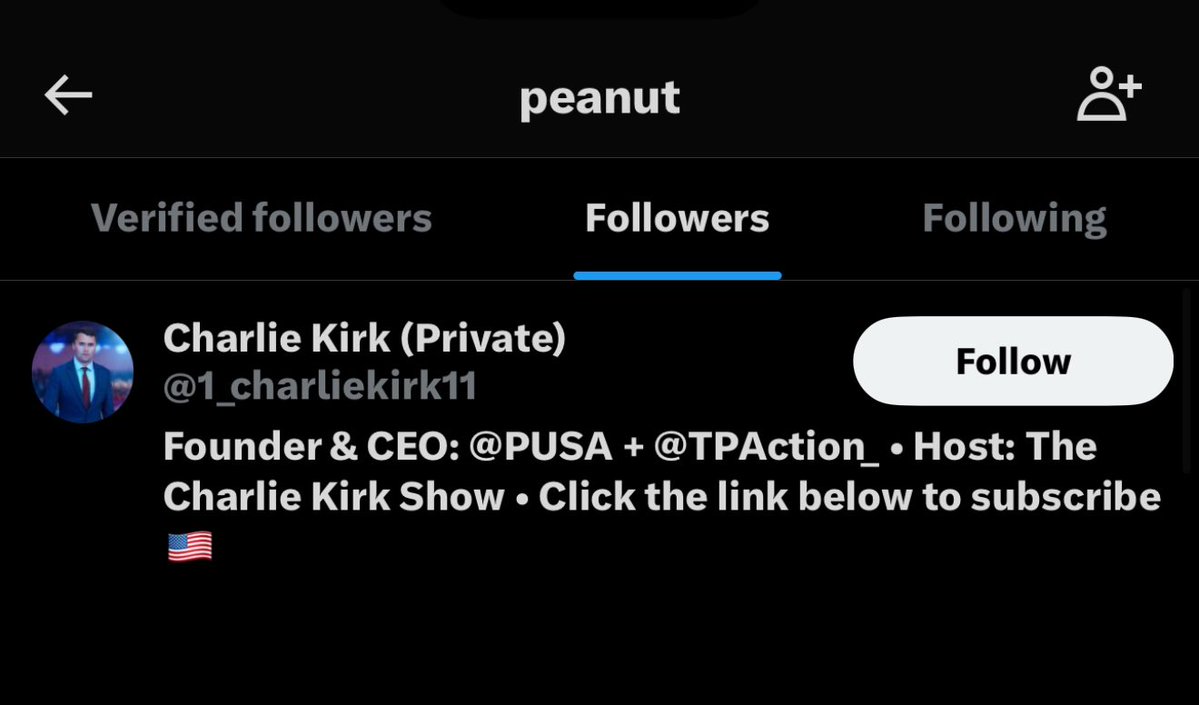The image size is (1199, 705).
Task: Click the @1_charliekirk11 handle
Action: click(320, 386)
